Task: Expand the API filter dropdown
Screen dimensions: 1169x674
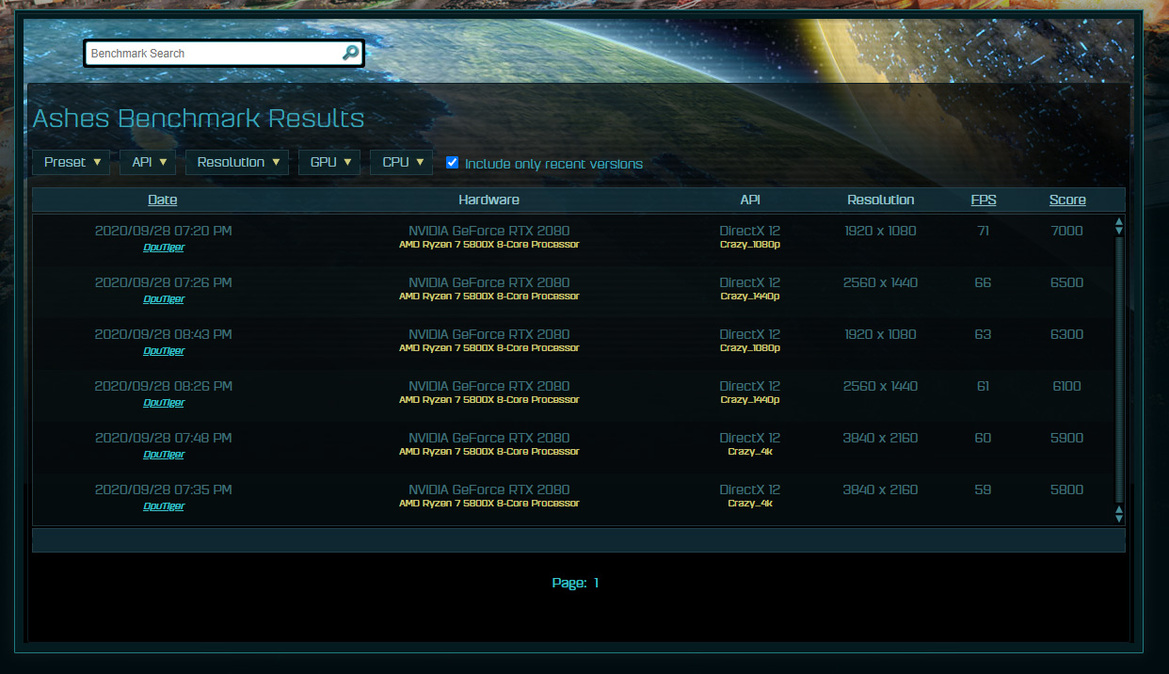Action: point(148,163)
